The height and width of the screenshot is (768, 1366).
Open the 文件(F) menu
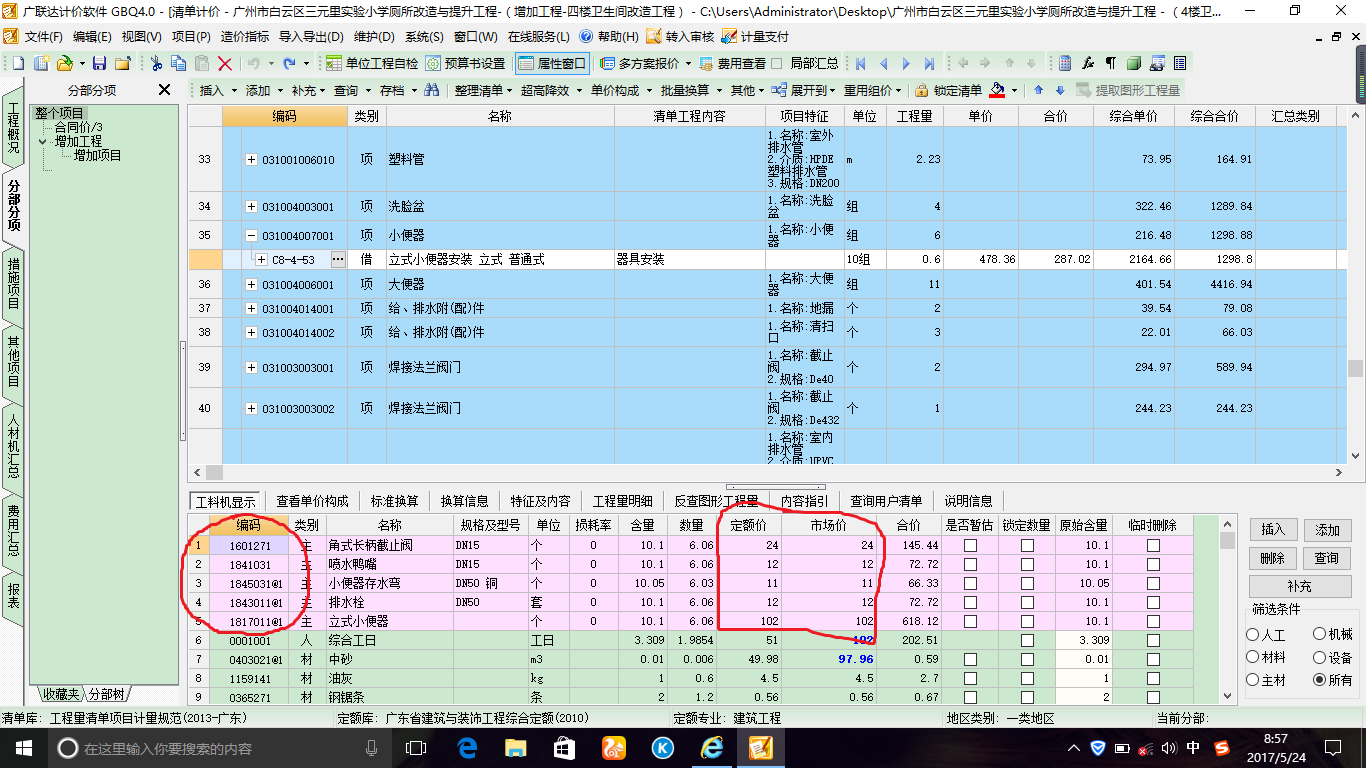[43, 37]
